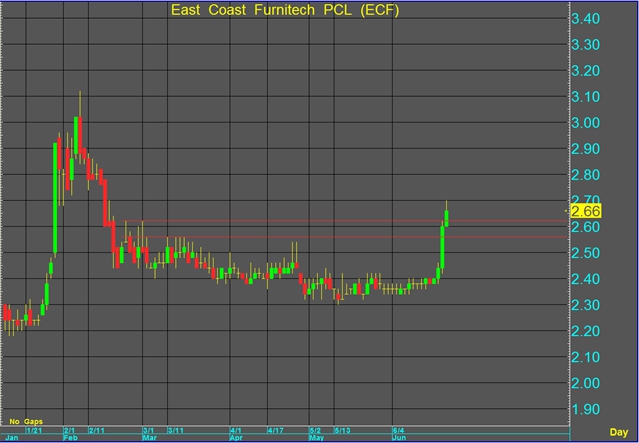The width and height of the screenshot is (639, 443).
Task: Click the tallest green candle in late January
Action: pos(55,198)
